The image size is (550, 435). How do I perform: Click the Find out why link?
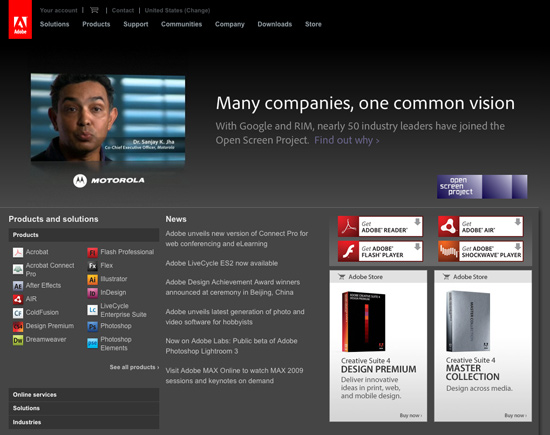point(347,140)
